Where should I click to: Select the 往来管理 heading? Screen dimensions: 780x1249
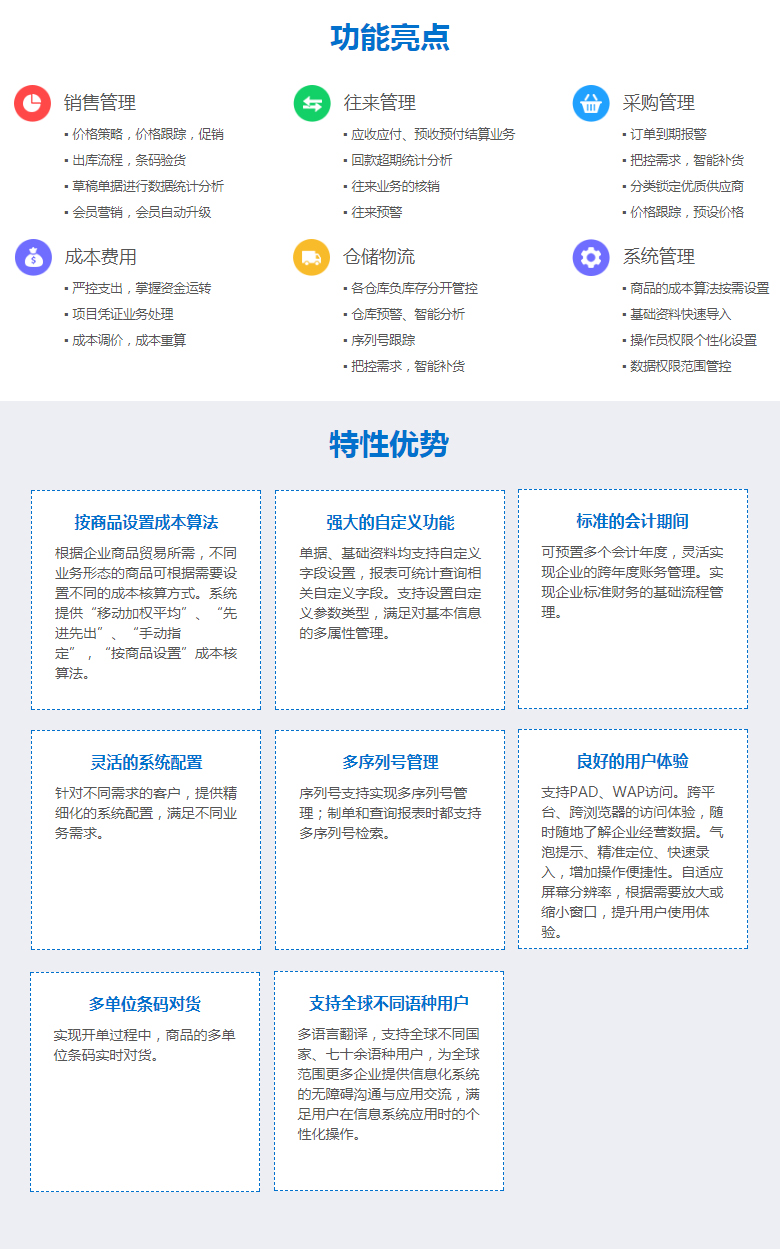pyautogui.click(x=380, y=103)
